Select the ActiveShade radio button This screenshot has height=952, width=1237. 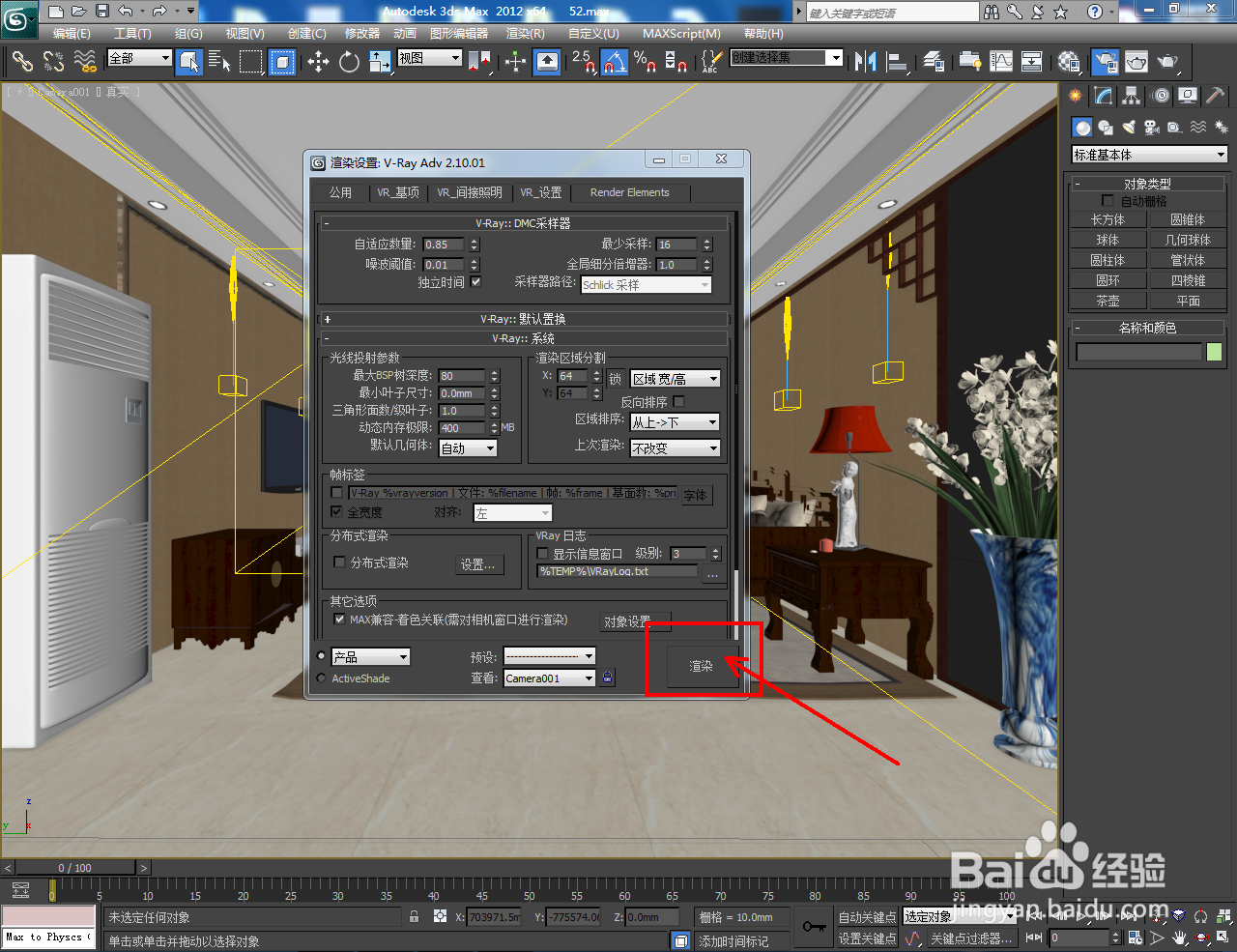(322, 678)
